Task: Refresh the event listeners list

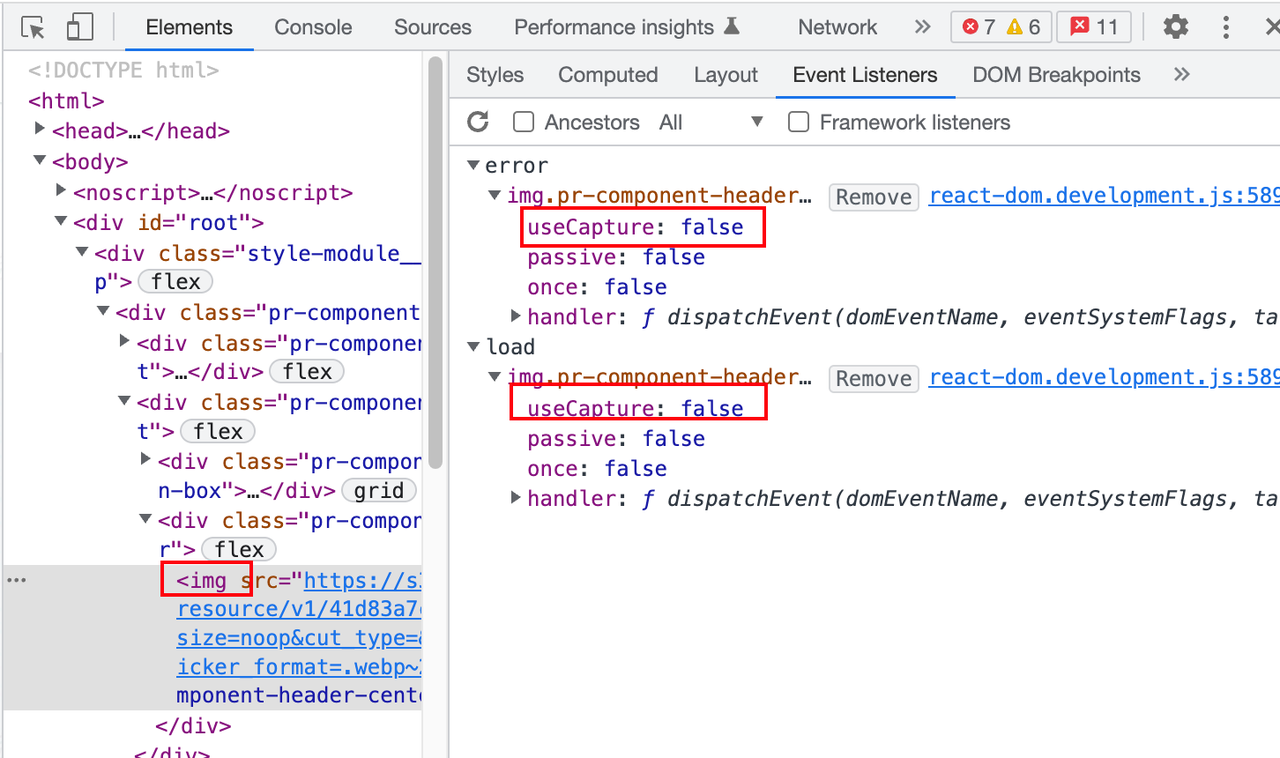Action: [478, 122]
